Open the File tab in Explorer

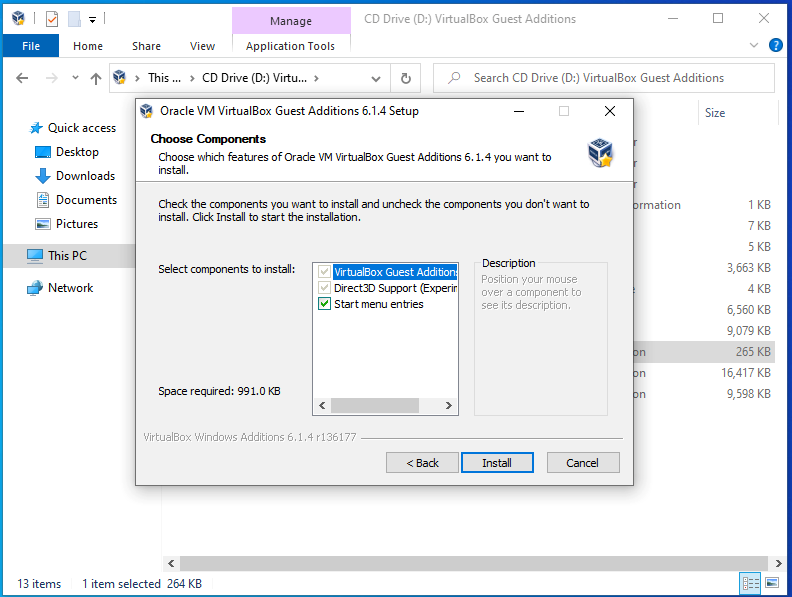click(31, 46)
